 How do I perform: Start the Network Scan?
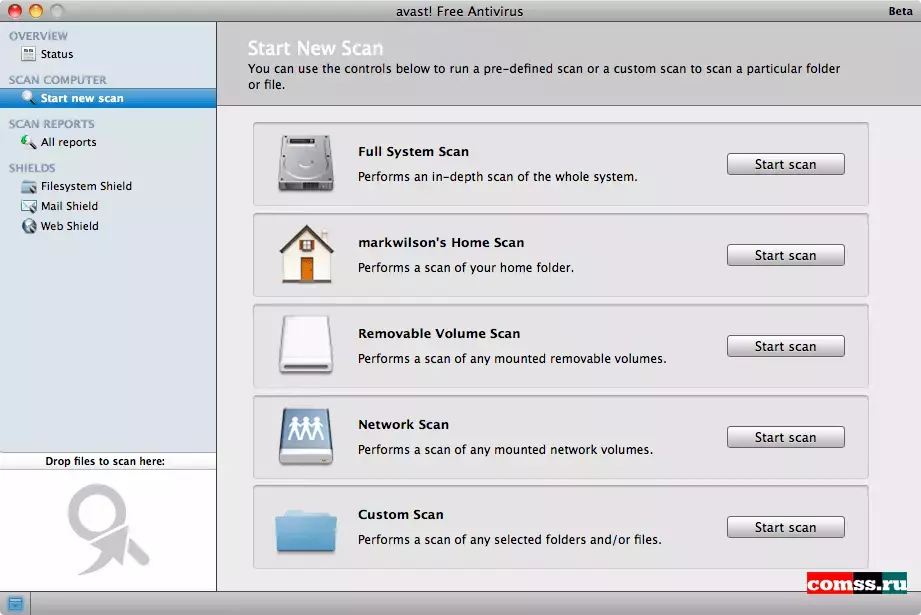pos(785,438)
